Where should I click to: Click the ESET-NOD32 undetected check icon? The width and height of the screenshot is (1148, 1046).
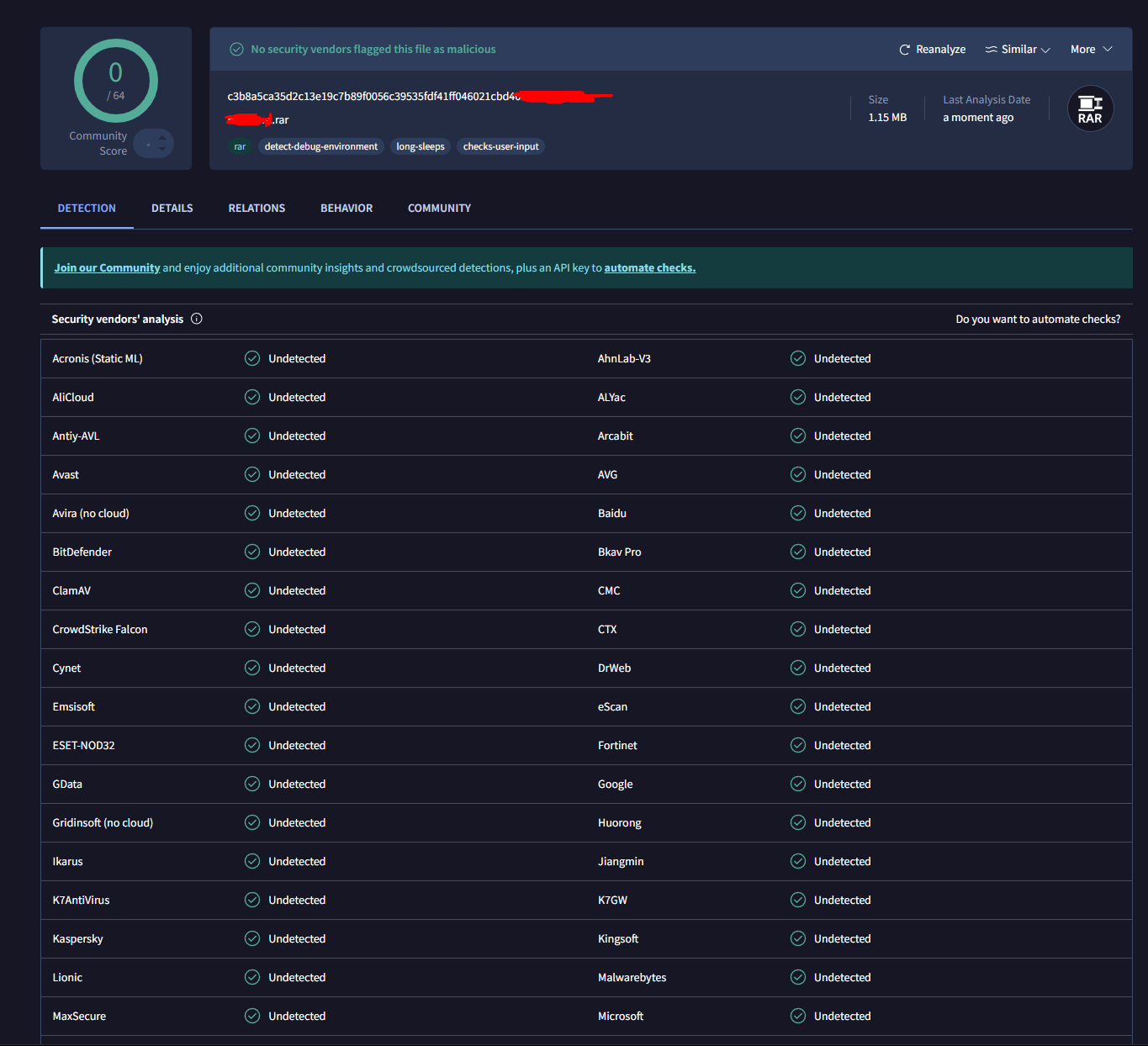(252, 745)
